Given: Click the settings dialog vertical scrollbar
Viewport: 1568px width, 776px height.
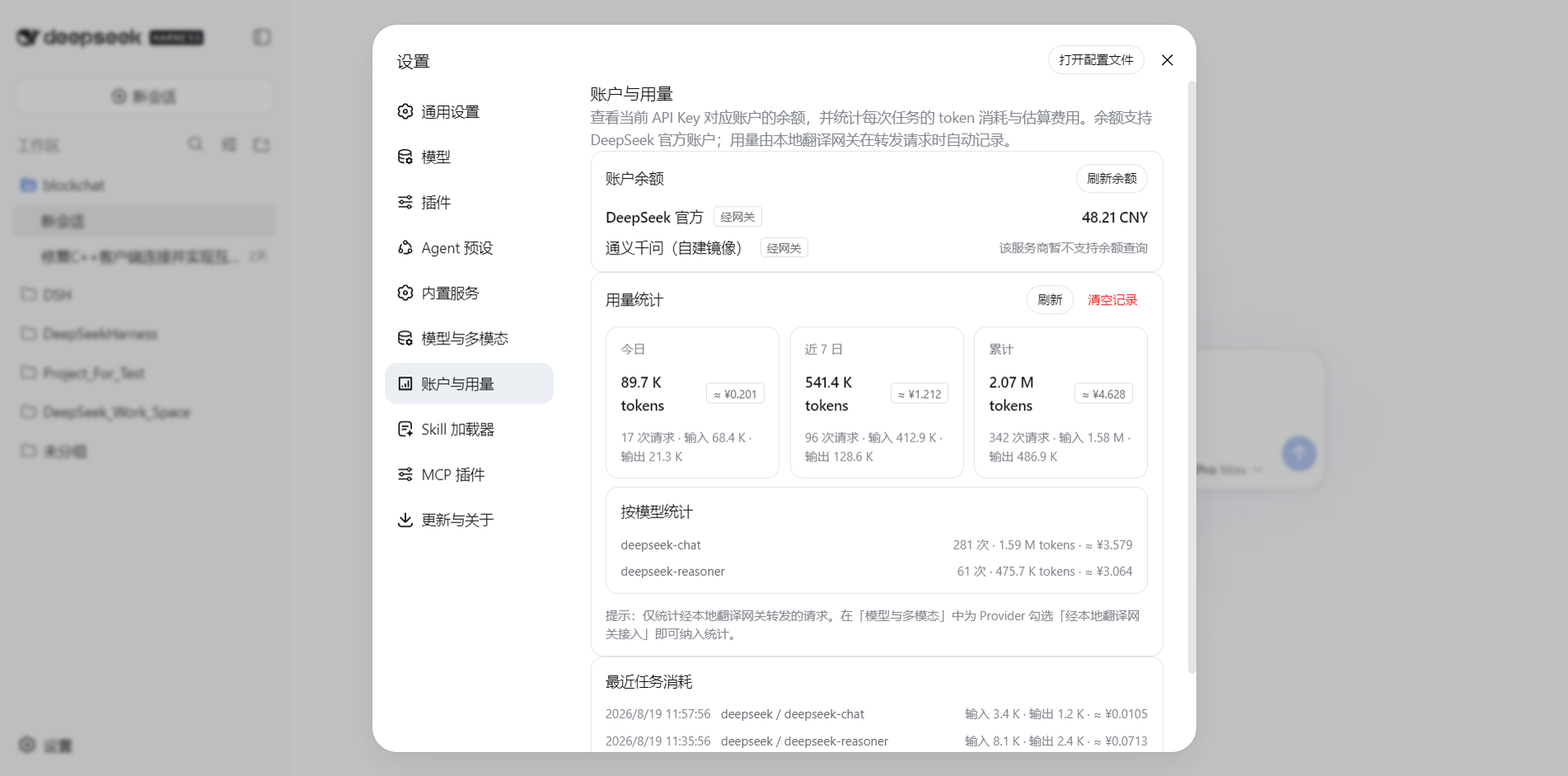Looking at the screenshot, I should [1191, 377].
